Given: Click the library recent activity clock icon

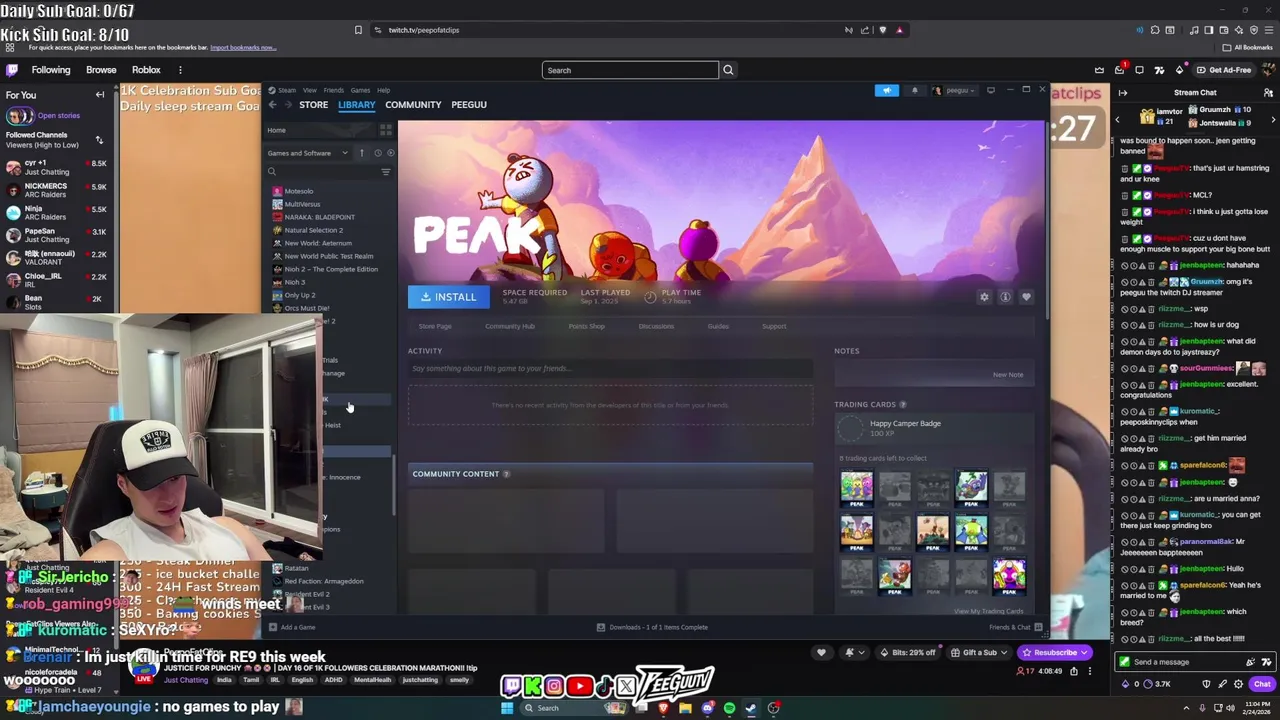Looking at the screenshot, I should pos(377,153).
